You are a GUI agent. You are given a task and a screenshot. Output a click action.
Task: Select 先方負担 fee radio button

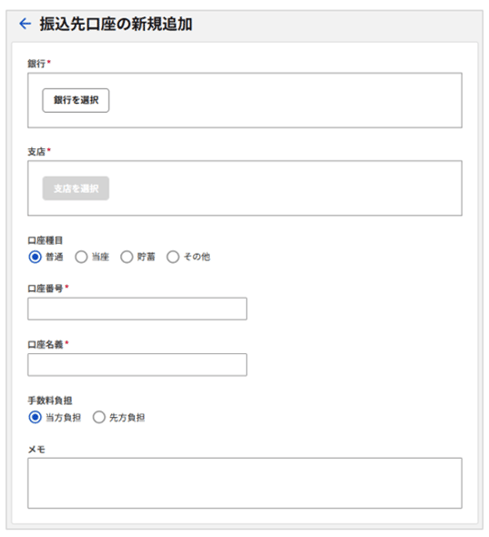point(99,417)
